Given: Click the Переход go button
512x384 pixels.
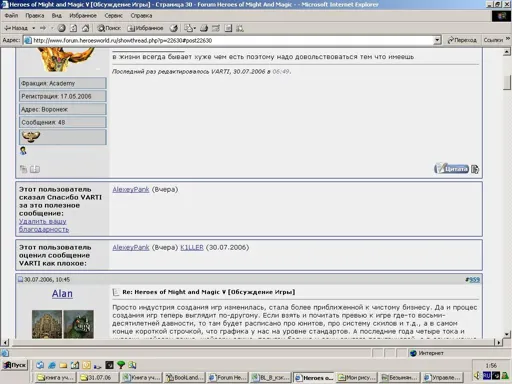Looking at the screenshot, I should point(462,40).
